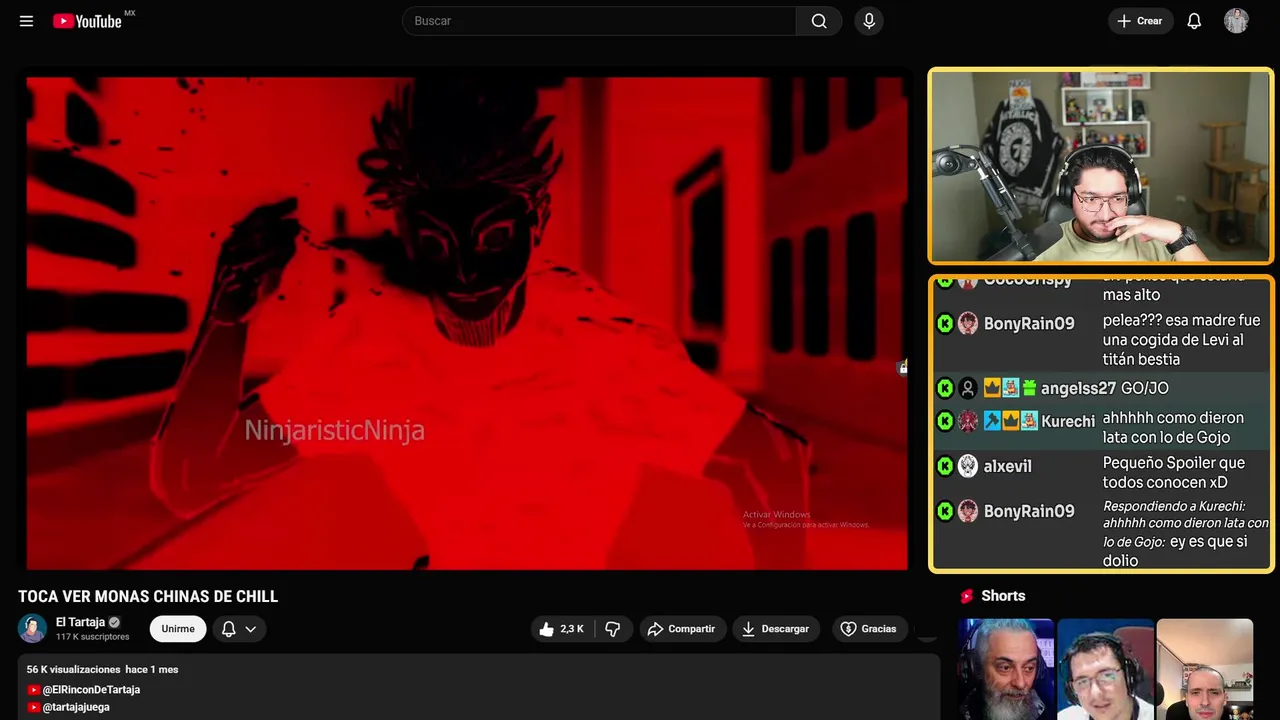Screen dimensions: 1280x720
Task: Click the Kick badge beside alxevil
Action: click(x=944, y=466)
